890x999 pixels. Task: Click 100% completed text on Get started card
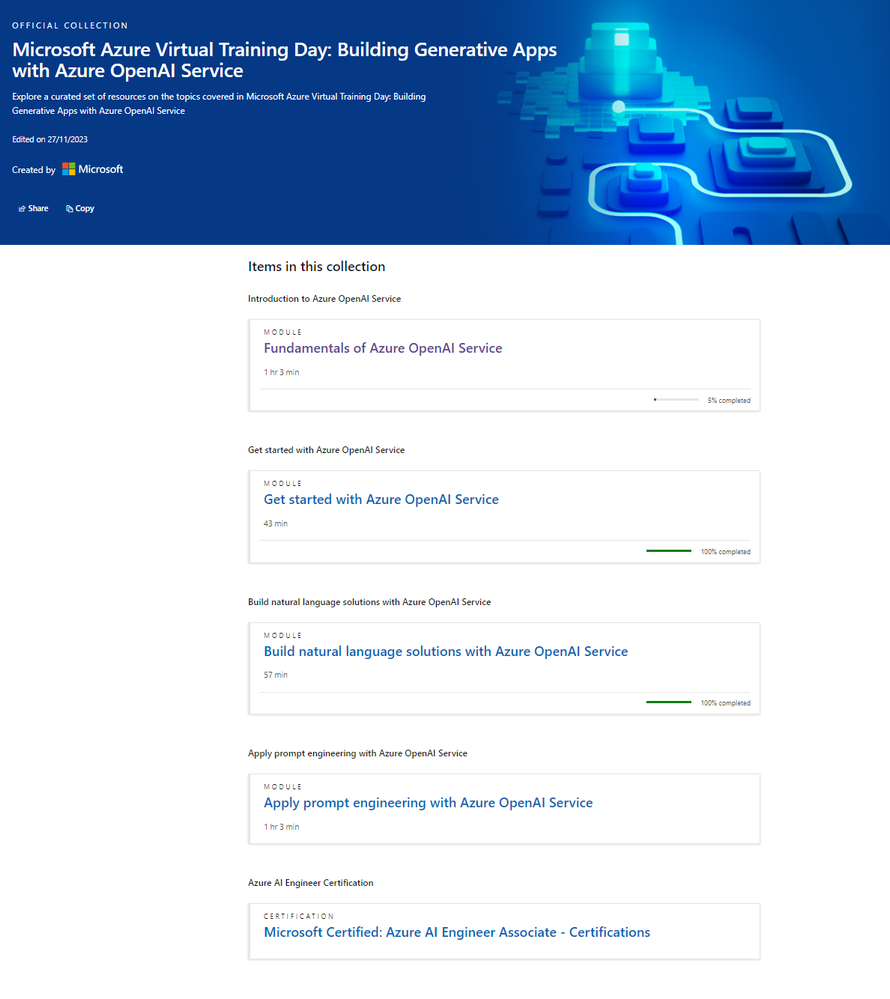tap(726, 552)
